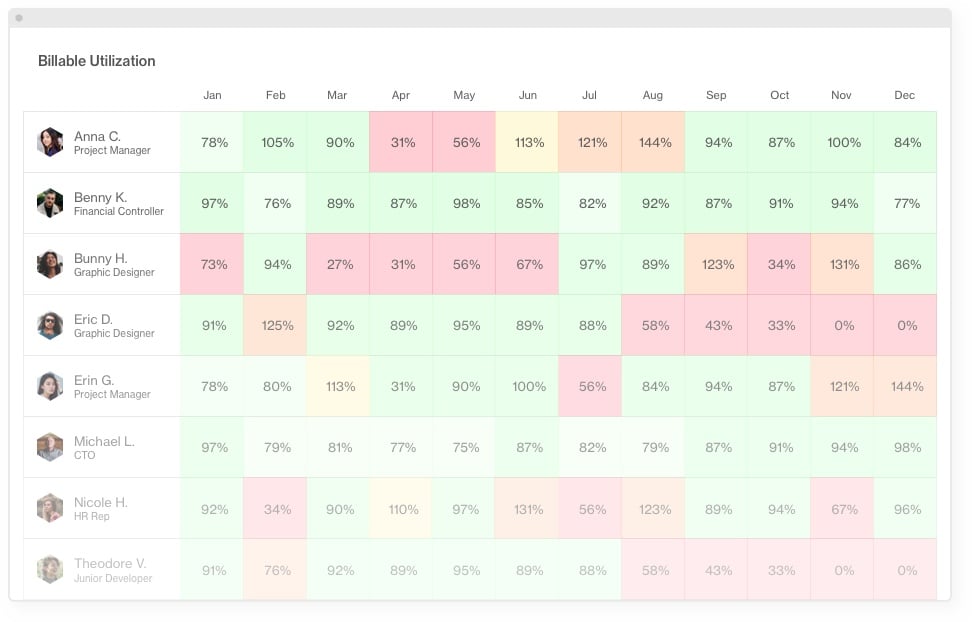Click Anna C.'s profile avatar
This screenshot has height=622, width=972.
tap(50, 142)
